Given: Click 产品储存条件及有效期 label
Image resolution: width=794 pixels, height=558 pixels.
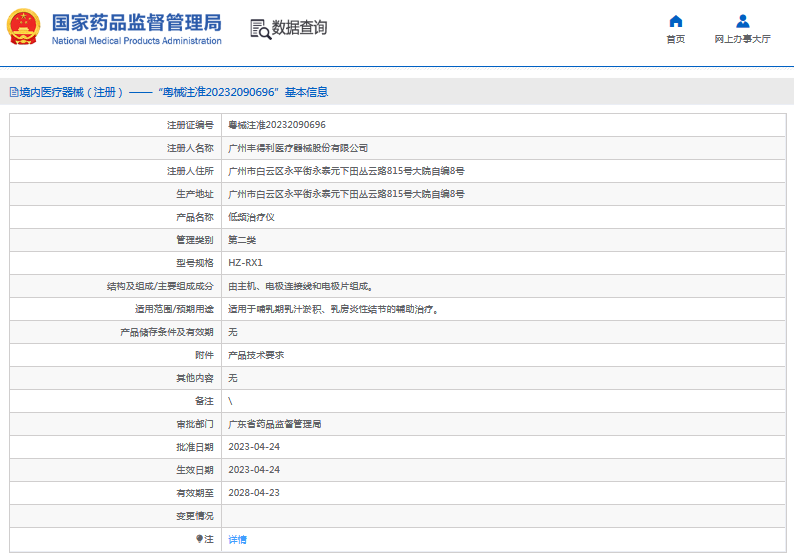Looking at the screenshot, I should (x=167, y=332).
